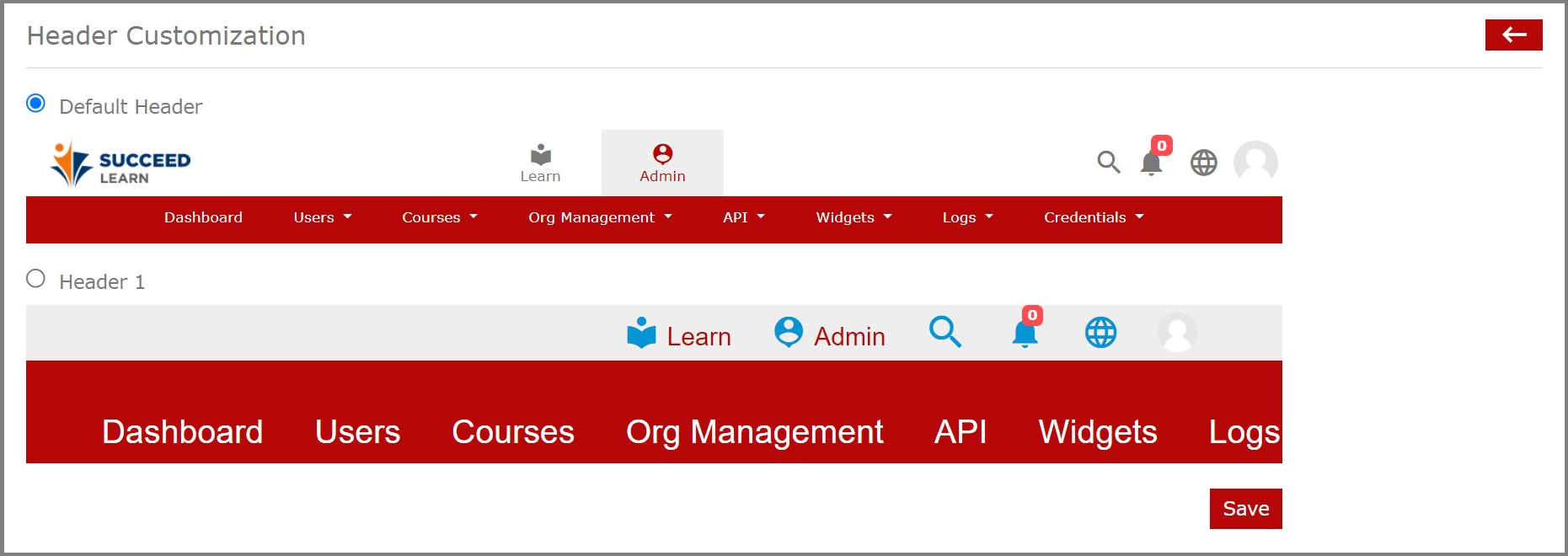Click large Dashboard item in Header 1
Image resolution: width=1568 pixels, height=556 pixels.
[x=183, y=432]
